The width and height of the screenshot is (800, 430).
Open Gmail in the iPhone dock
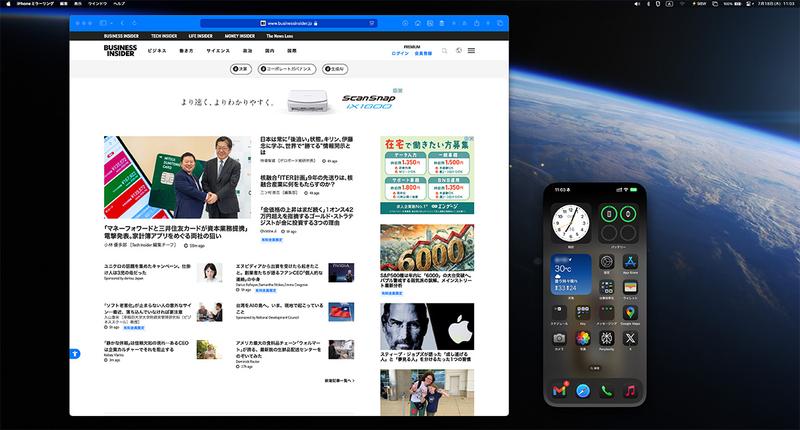pos(560,391)
